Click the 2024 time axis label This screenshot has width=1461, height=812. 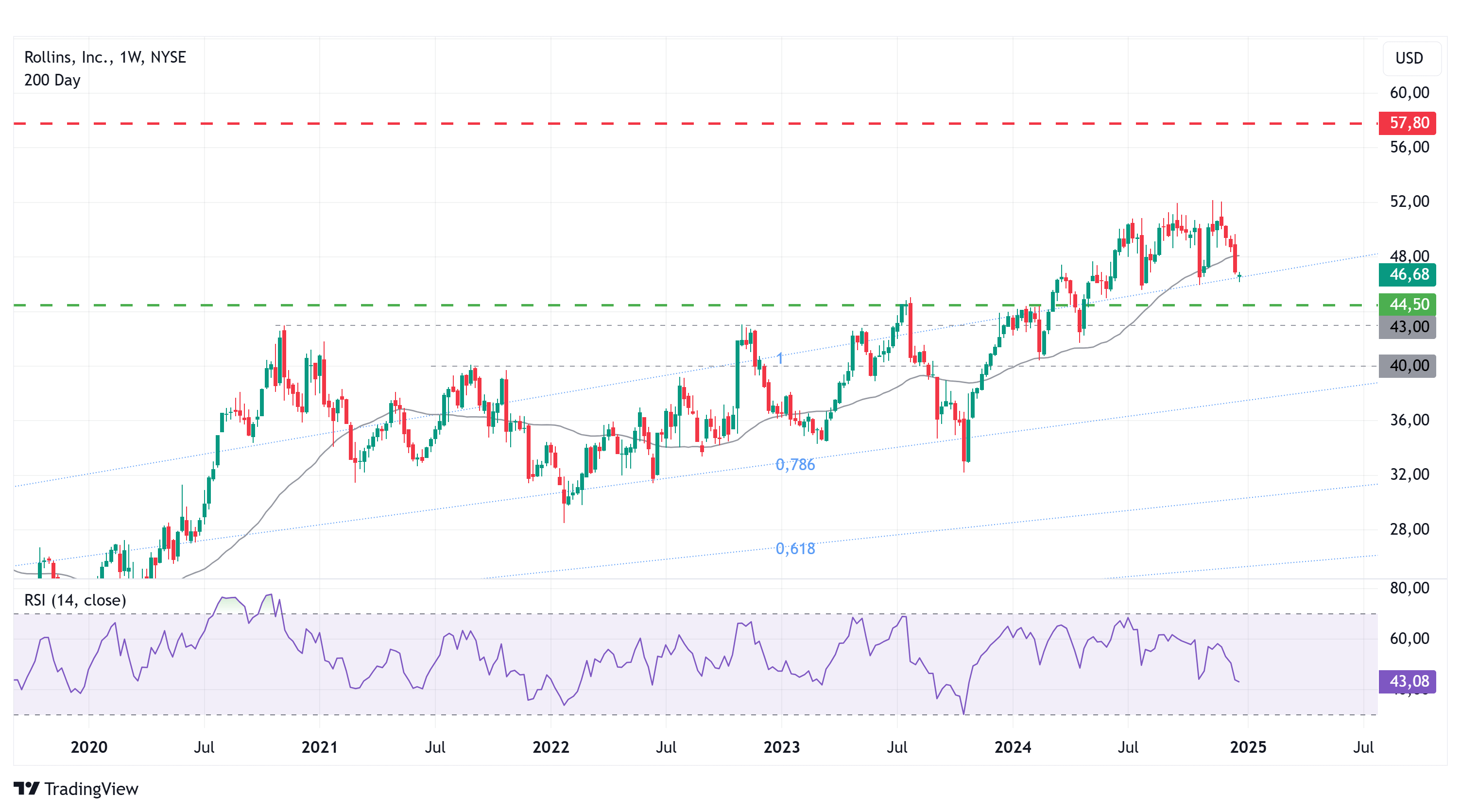click(1013, 747)
